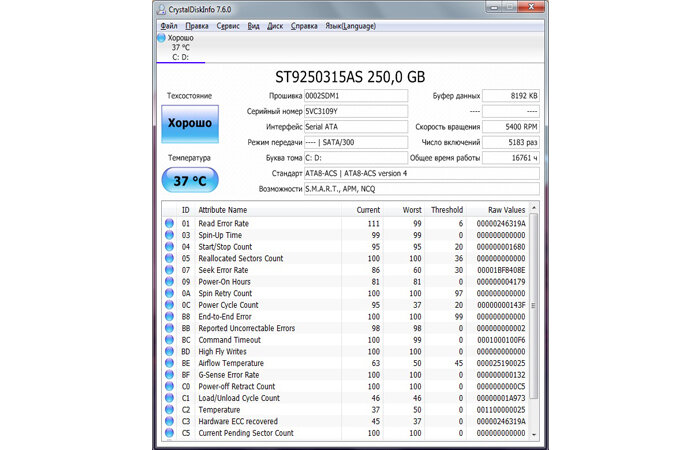This screenshot has width=700, height=450.
Task: Click status icon for Airflow Temperature
Action: pos(169,363)
